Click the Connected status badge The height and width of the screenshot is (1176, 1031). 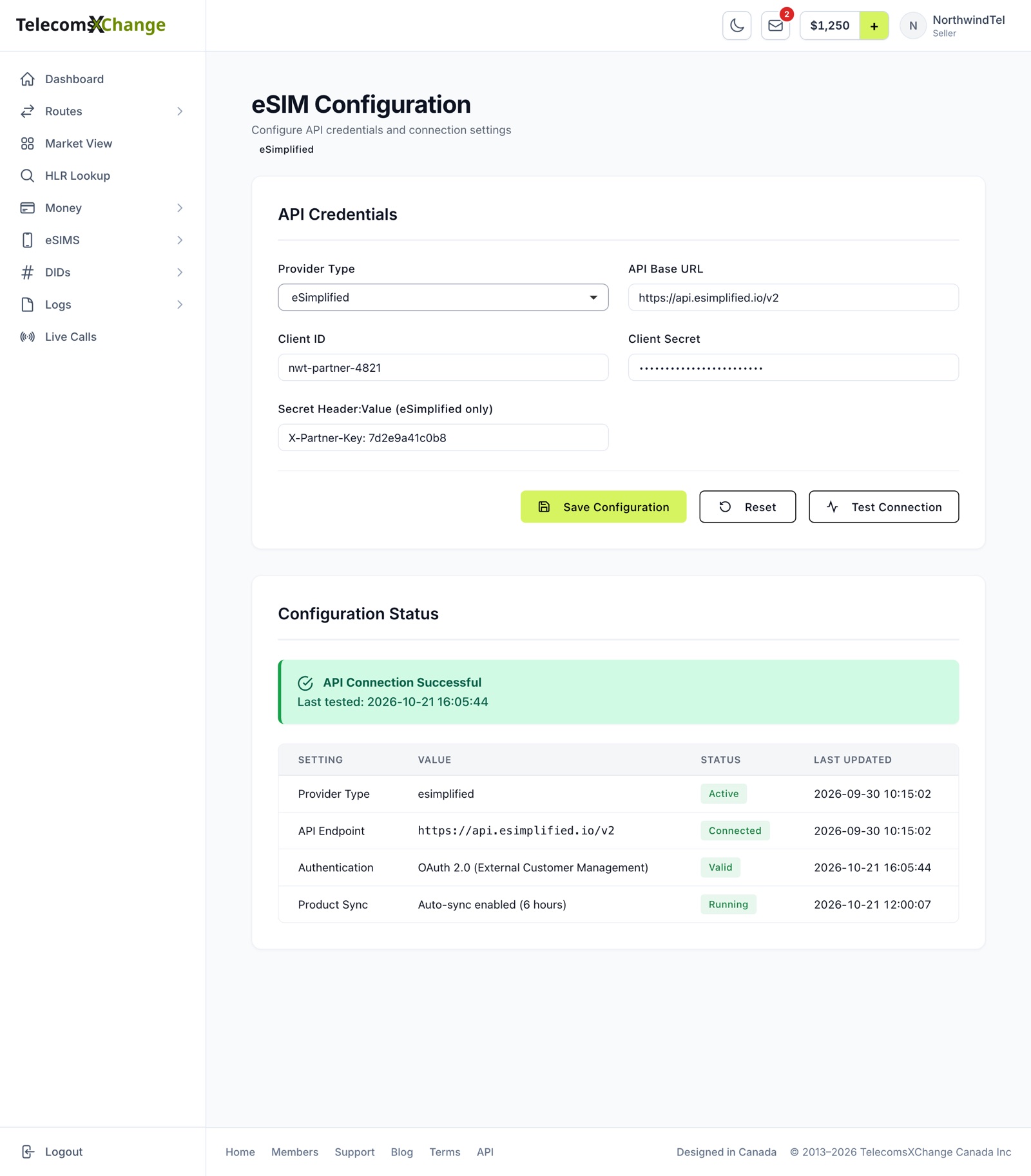[735, 831]
